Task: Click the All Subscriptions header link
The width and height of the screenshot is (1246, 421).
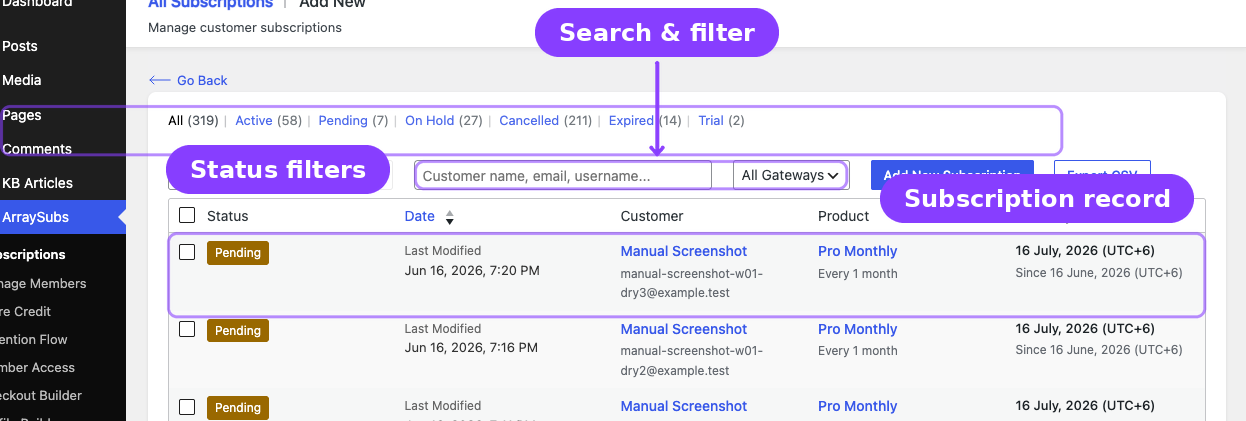Action: click(x=211, y=4)
